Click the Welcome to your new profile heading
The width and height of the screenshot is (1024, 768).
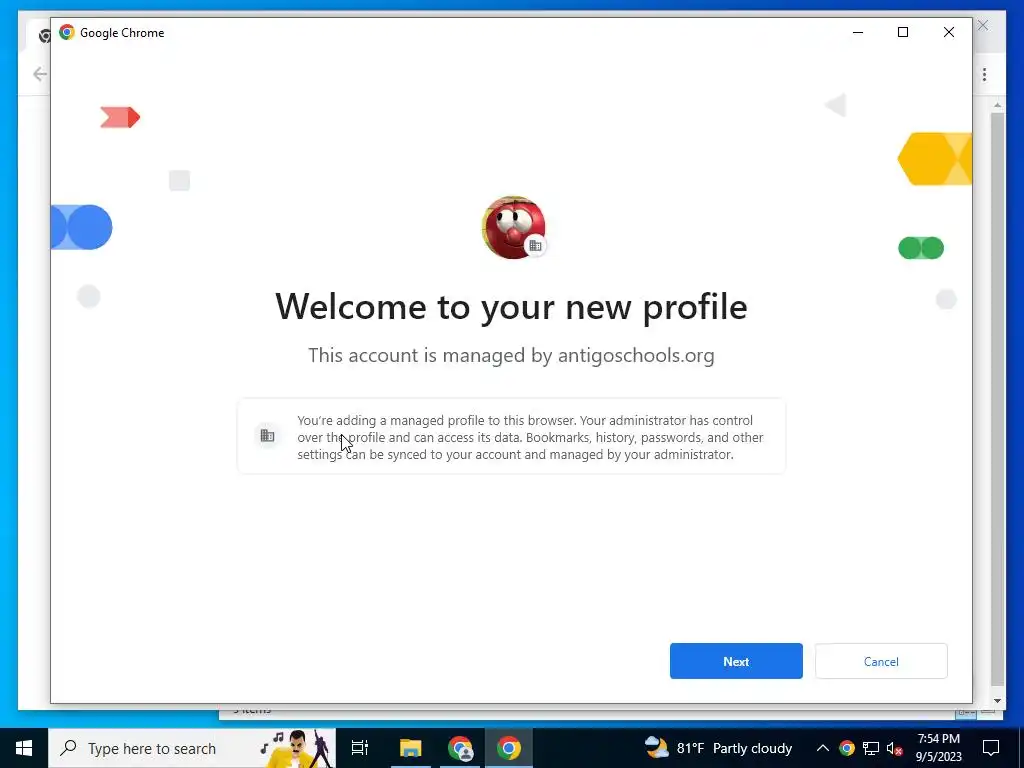point(511,306)
